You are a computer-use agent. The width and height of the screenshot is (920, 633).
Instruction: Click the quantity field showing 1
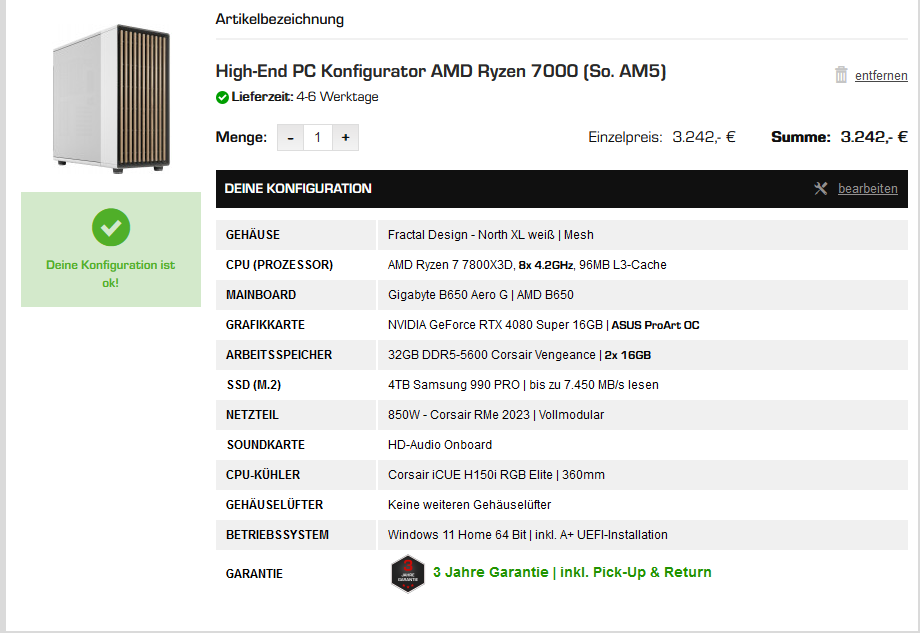point(317,137)
